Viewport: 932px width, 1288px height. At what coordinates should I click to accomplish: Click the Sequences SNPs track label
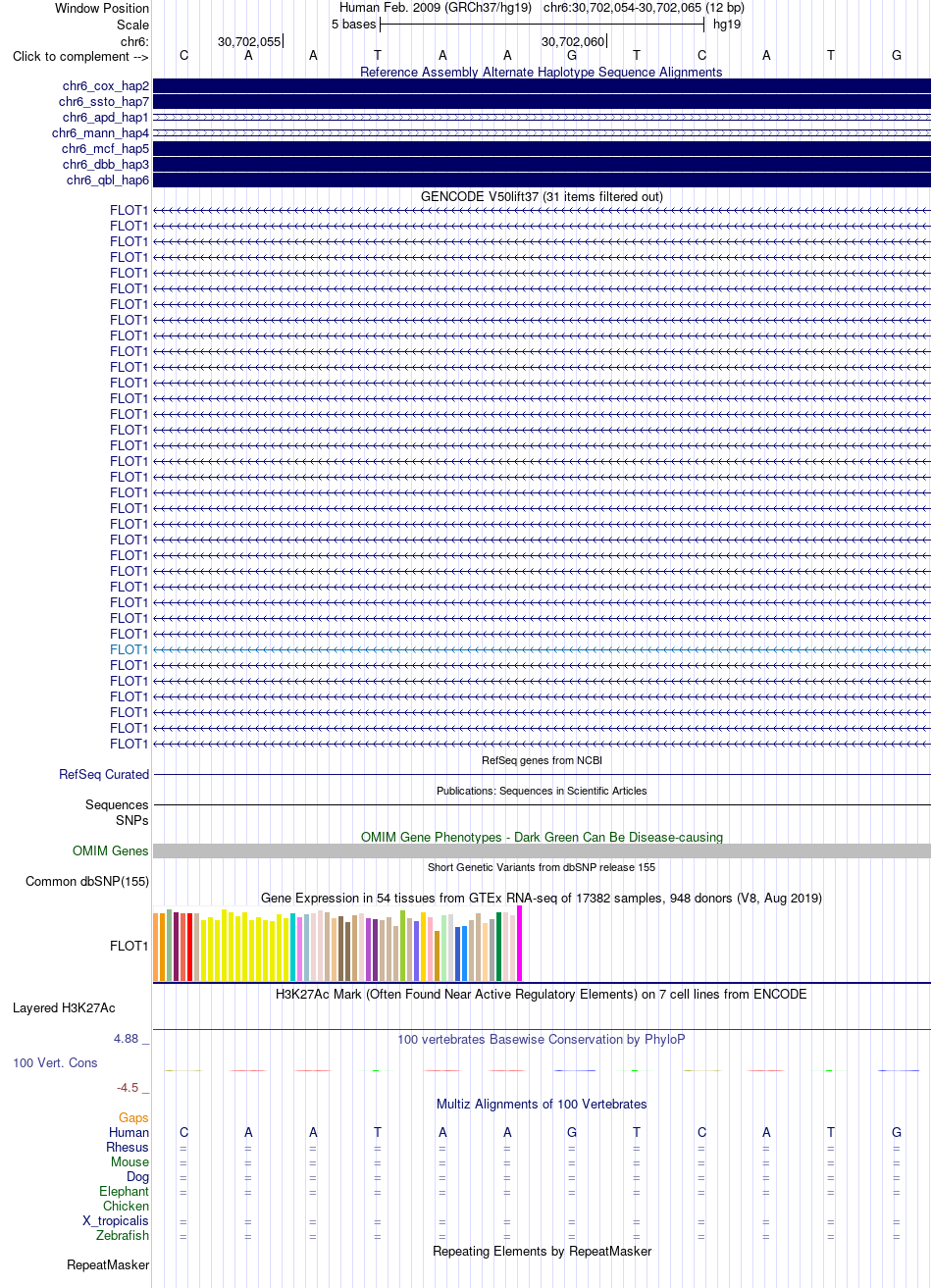point(118,812)
